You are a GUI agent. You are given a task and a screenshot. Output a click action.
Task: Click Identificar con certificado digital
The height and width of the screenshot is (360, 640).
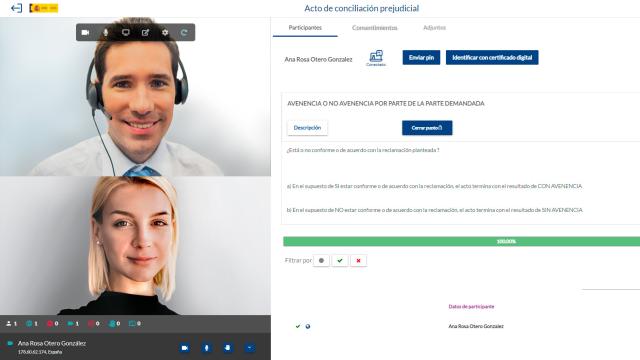click(x=492, y=58)
